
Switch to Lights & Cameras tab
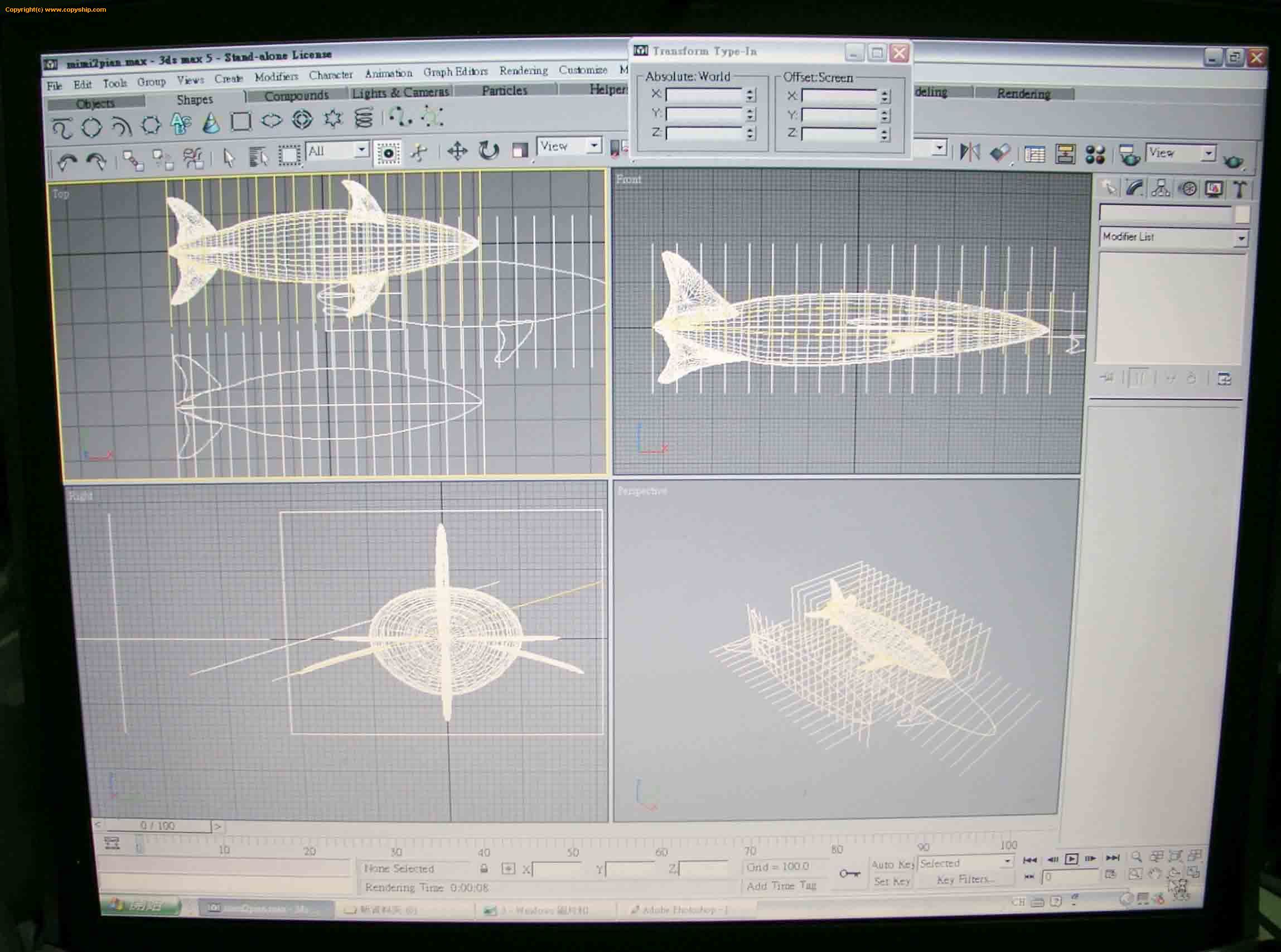(400, 92)
